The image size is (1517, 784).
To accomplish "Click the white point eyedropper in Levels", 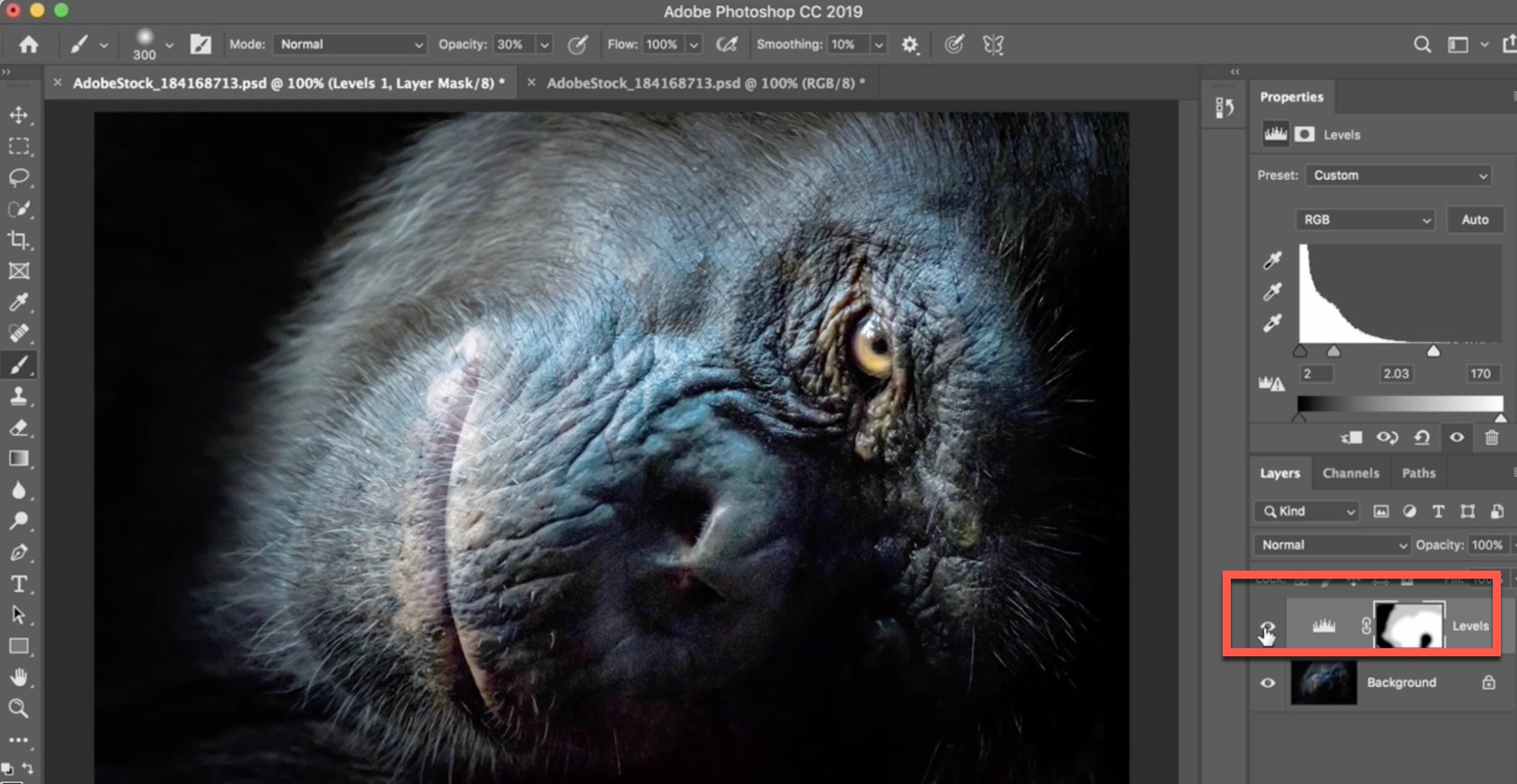I will [1273, 323].
